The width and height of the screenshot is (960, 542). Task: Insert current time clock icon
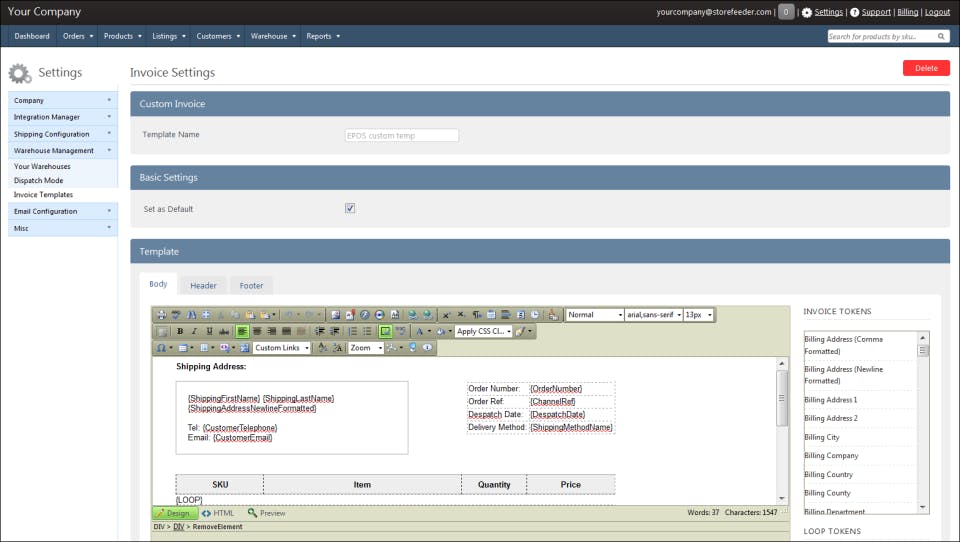point(534,315)
